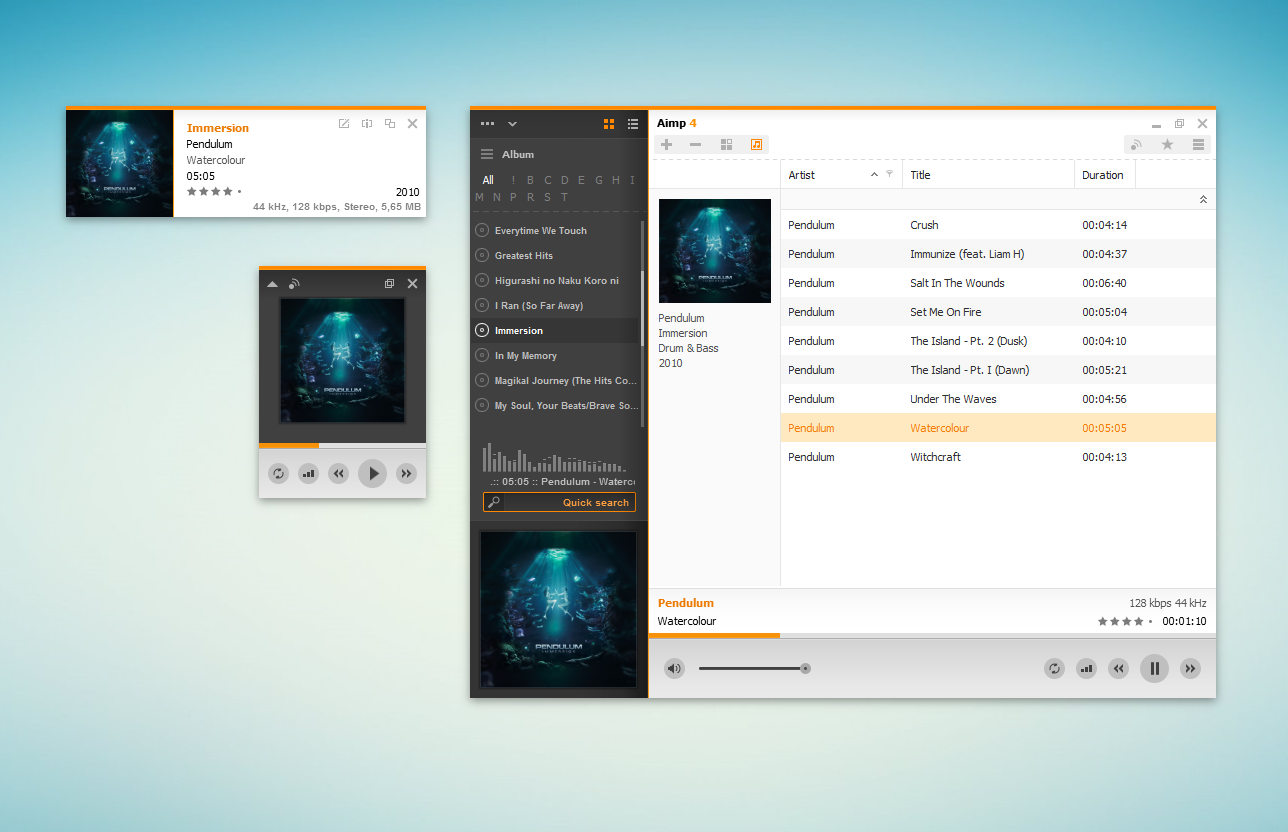Select the All alphabet filter

click(488, 180)
